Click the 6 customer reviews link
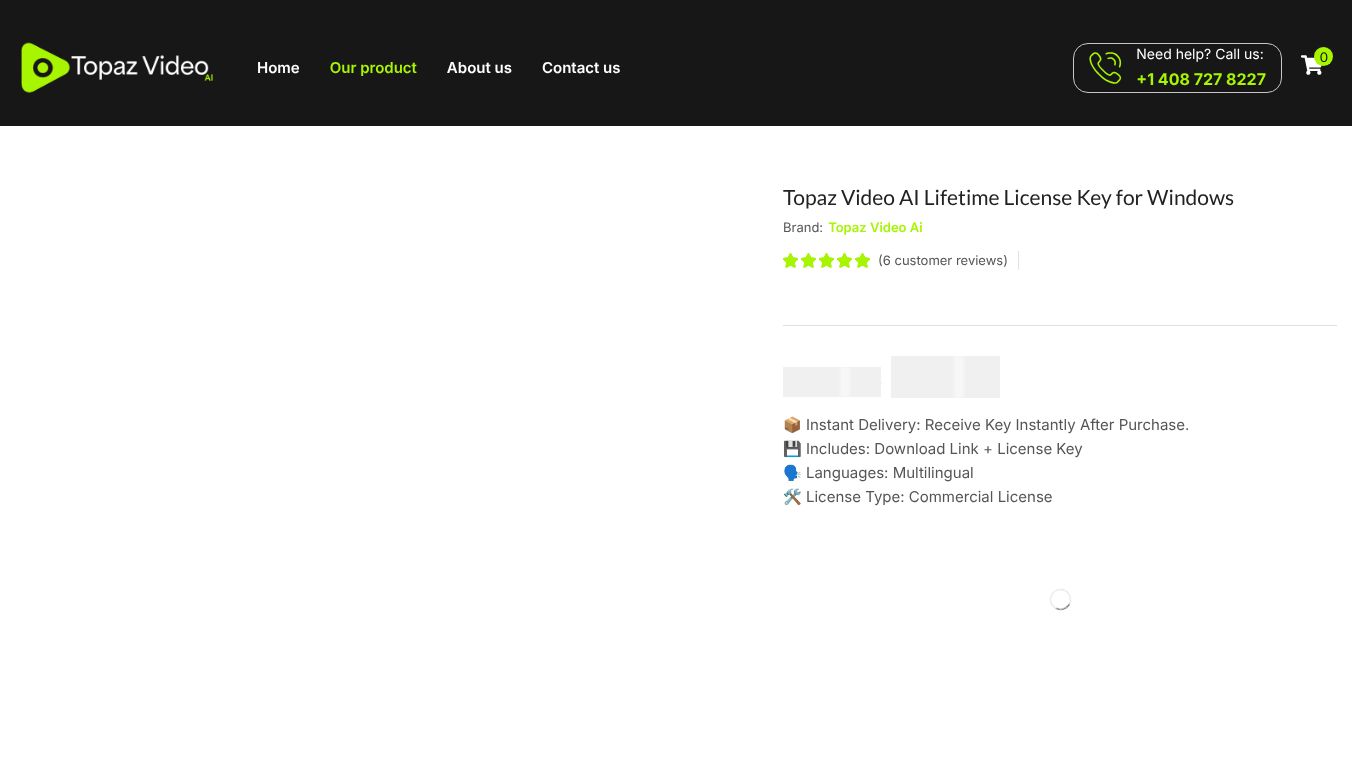This screenshot has height=760, width=1352. (943, 260)
